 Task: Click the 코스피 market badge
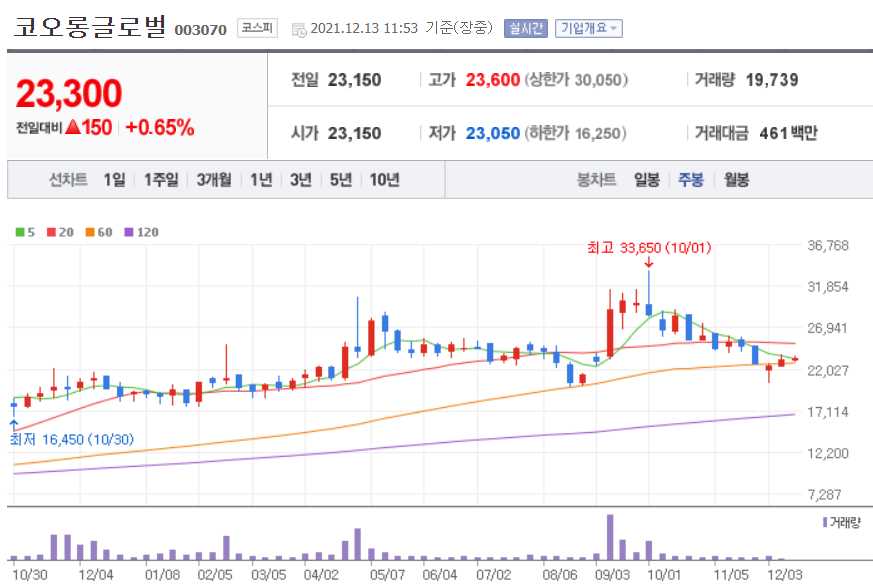pyautogui.click(x=256, y=29)
